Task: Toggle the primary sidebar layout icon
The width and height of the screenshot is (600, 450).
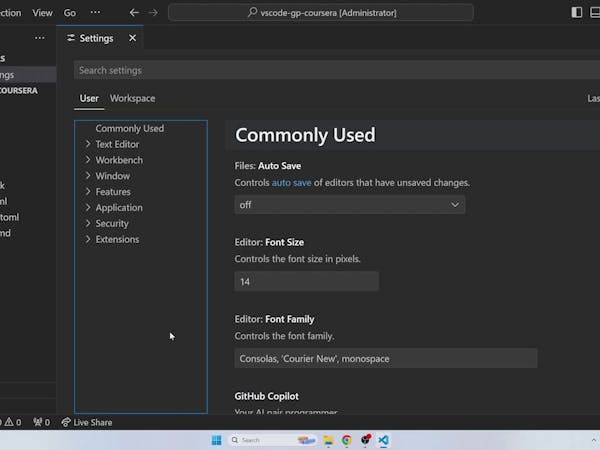Action: [577, 12]
